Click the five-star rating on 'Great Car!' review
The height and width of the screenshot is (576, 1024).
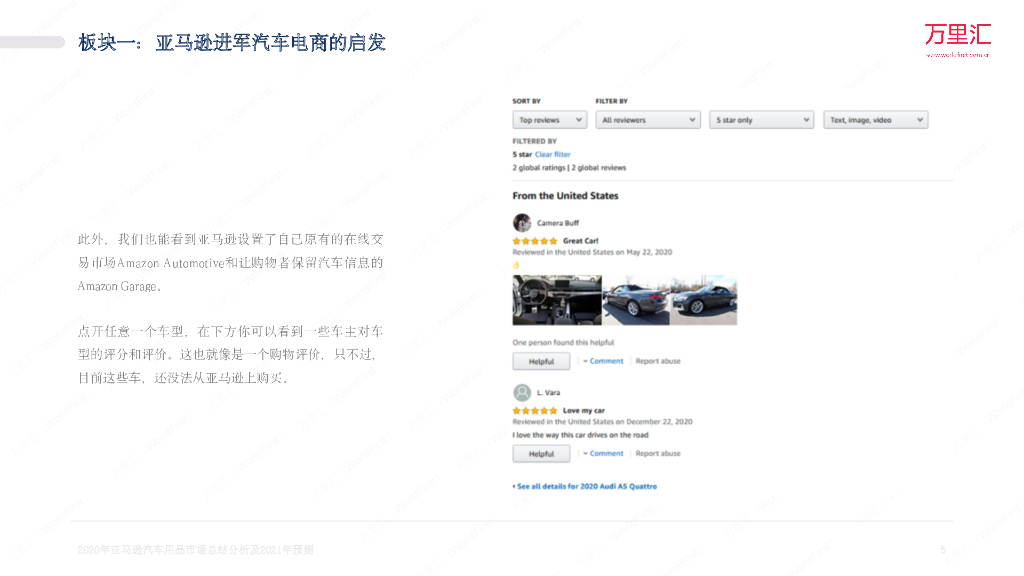click(535, 241)
